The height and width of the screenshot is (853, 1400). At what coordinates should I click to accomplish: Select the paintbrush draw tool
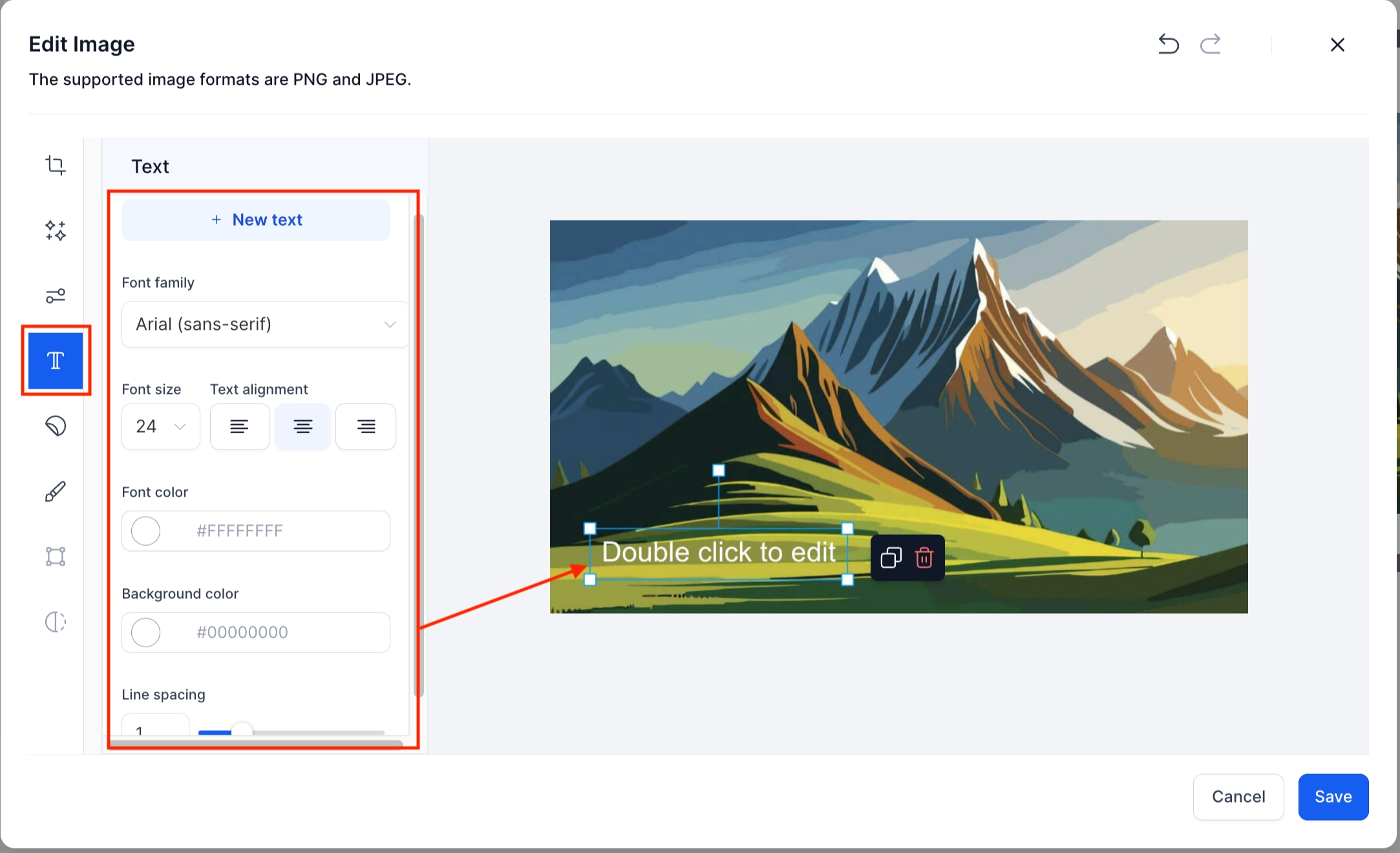coord(56,491)
